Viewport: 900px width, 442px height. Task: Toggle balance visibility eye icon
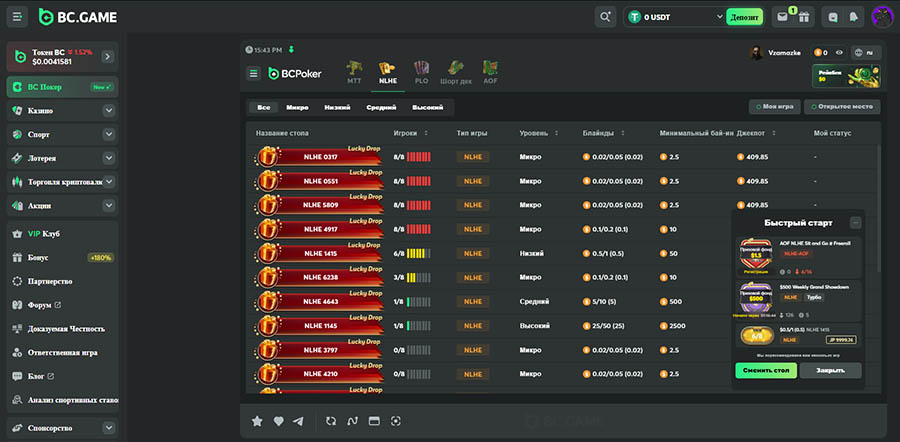click(839, 52)
